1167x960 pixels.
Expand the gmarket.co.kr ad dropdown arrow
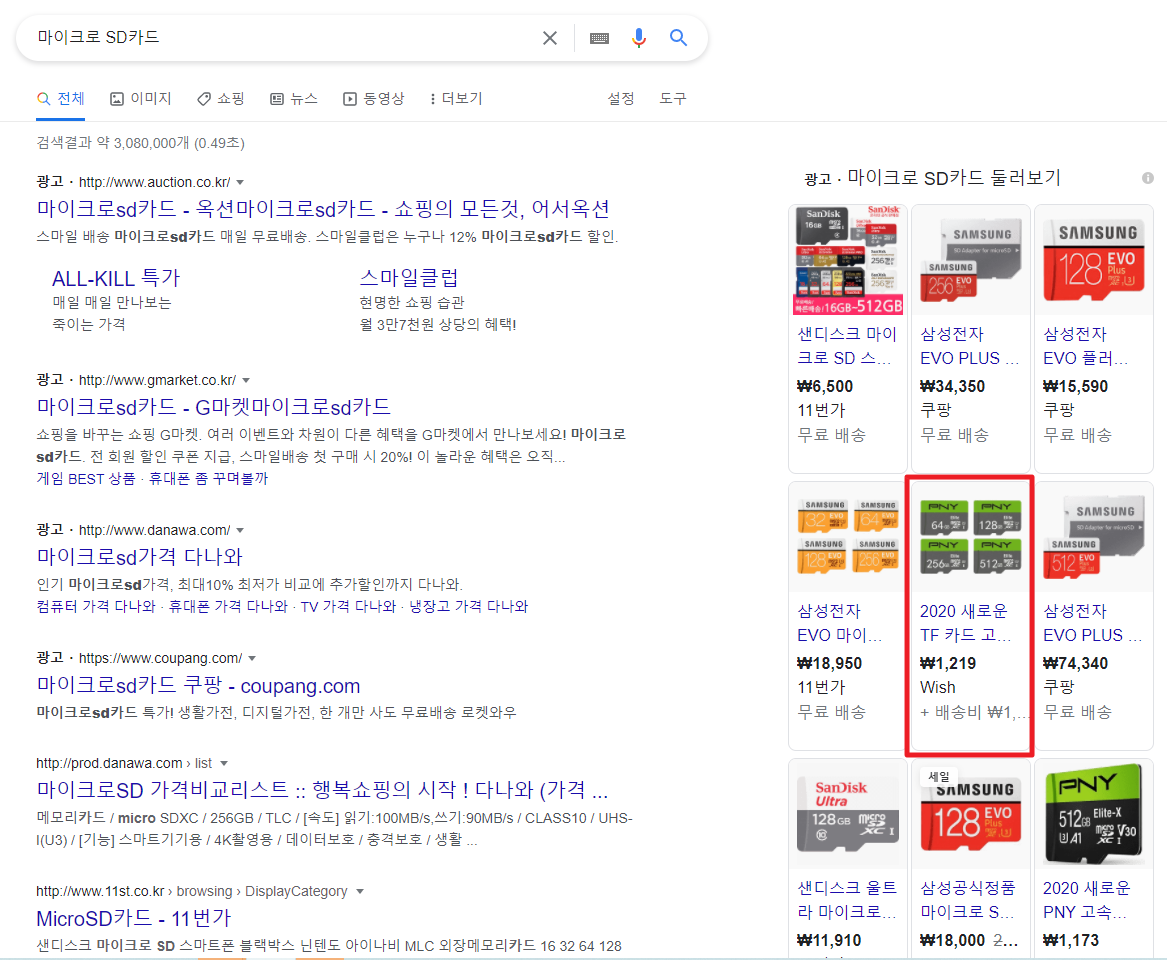click(x=246, y=380)
